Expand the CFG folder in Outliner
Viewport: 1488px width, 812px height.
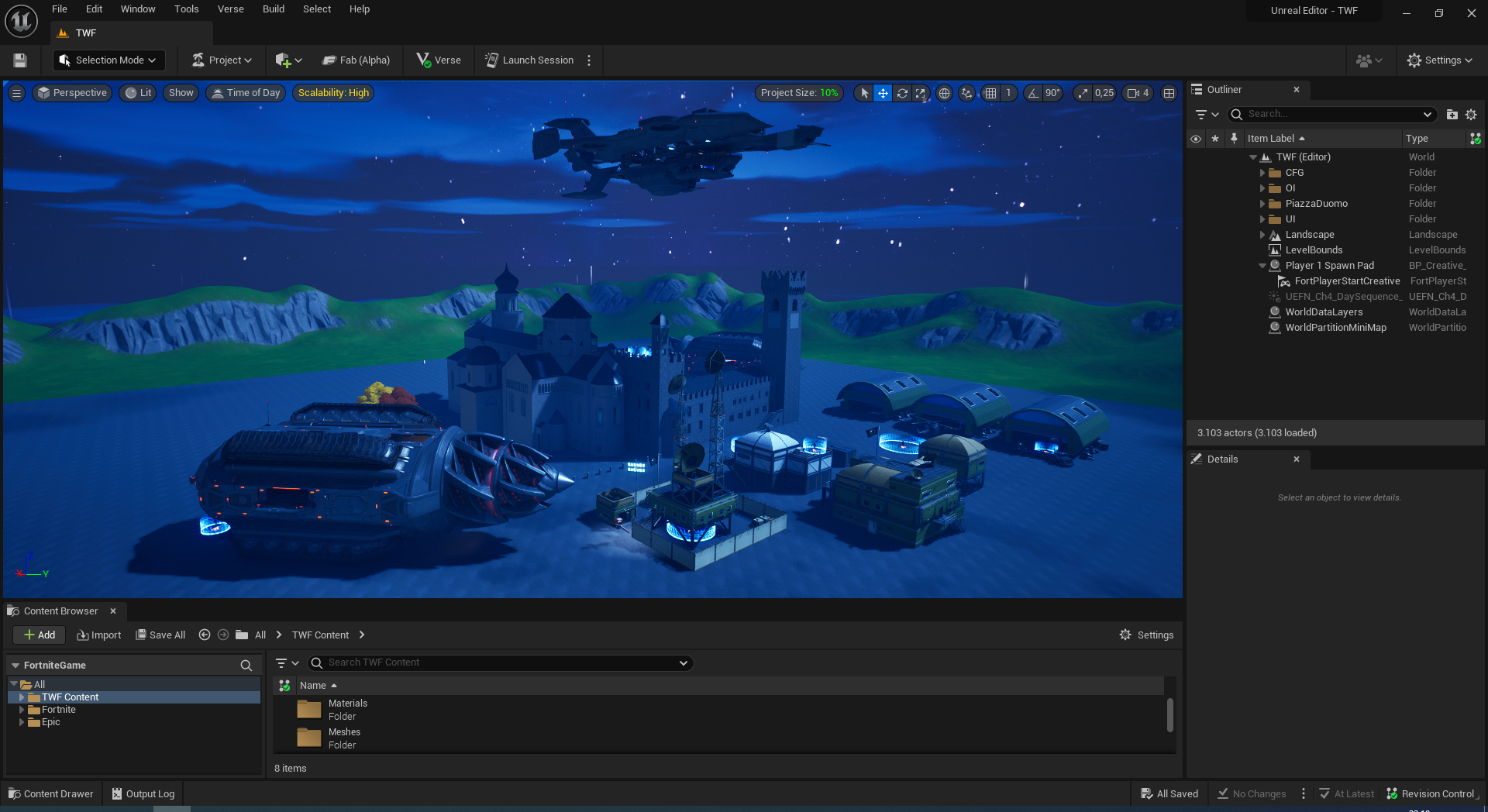point(1262,173)
